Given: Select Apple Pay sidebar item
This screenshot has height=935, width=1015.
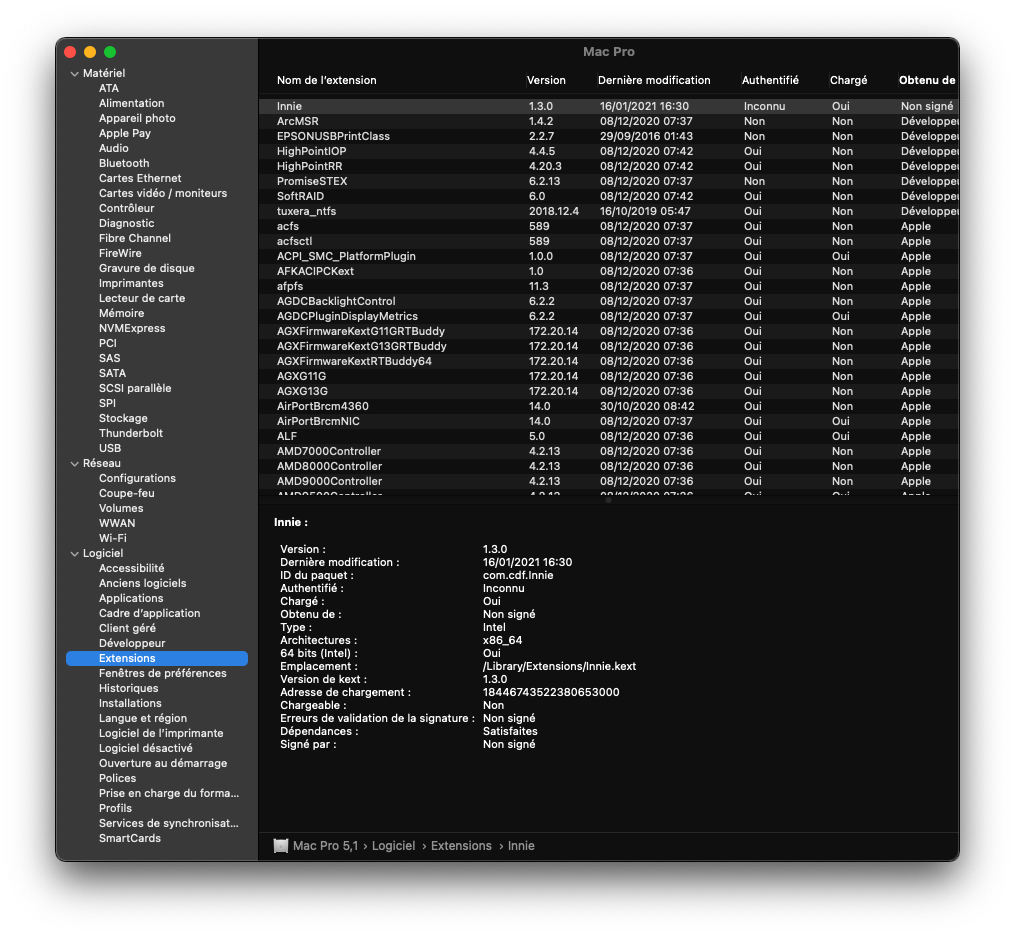Looking at the screenshot, I should tap(124, 133).
